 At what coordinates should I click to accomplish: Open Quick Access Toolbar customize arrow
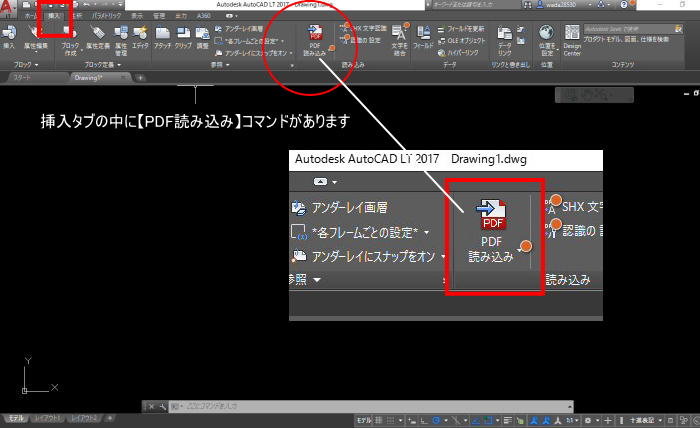[x=121, y=4]
